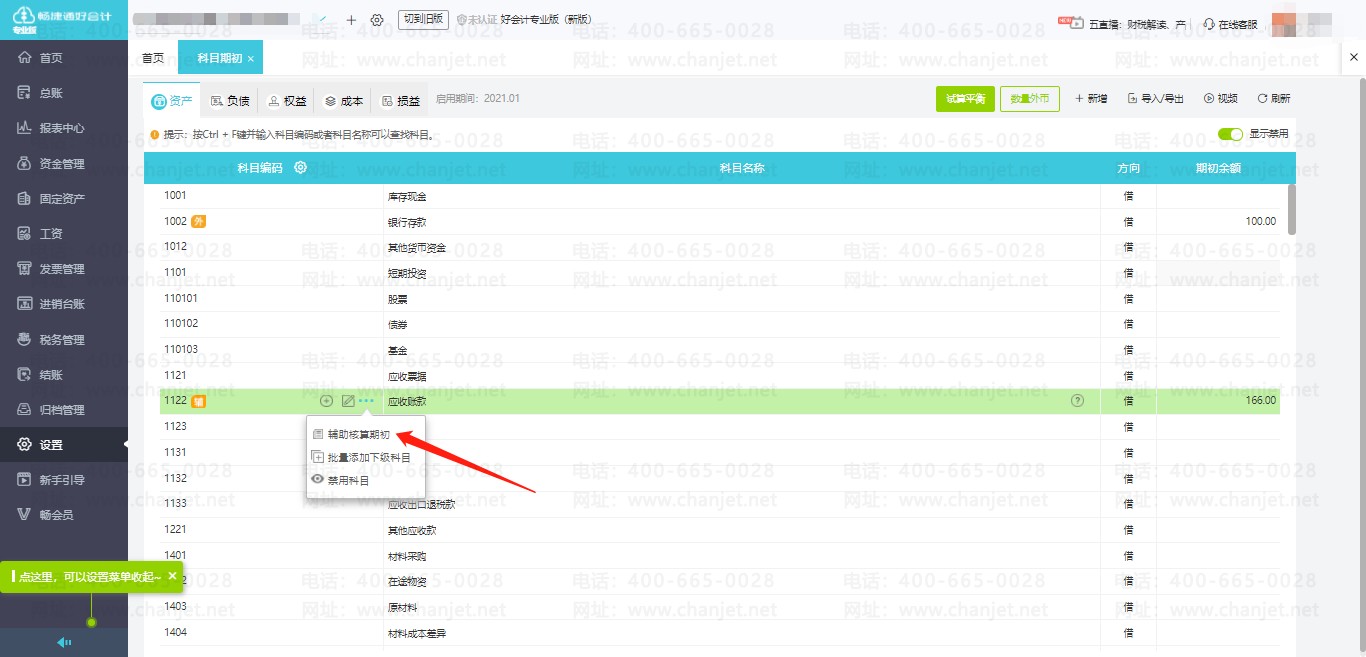1366x657 pixels.
Task: Open the 导入/导出 menu
Action: (x=1155, y=99)
